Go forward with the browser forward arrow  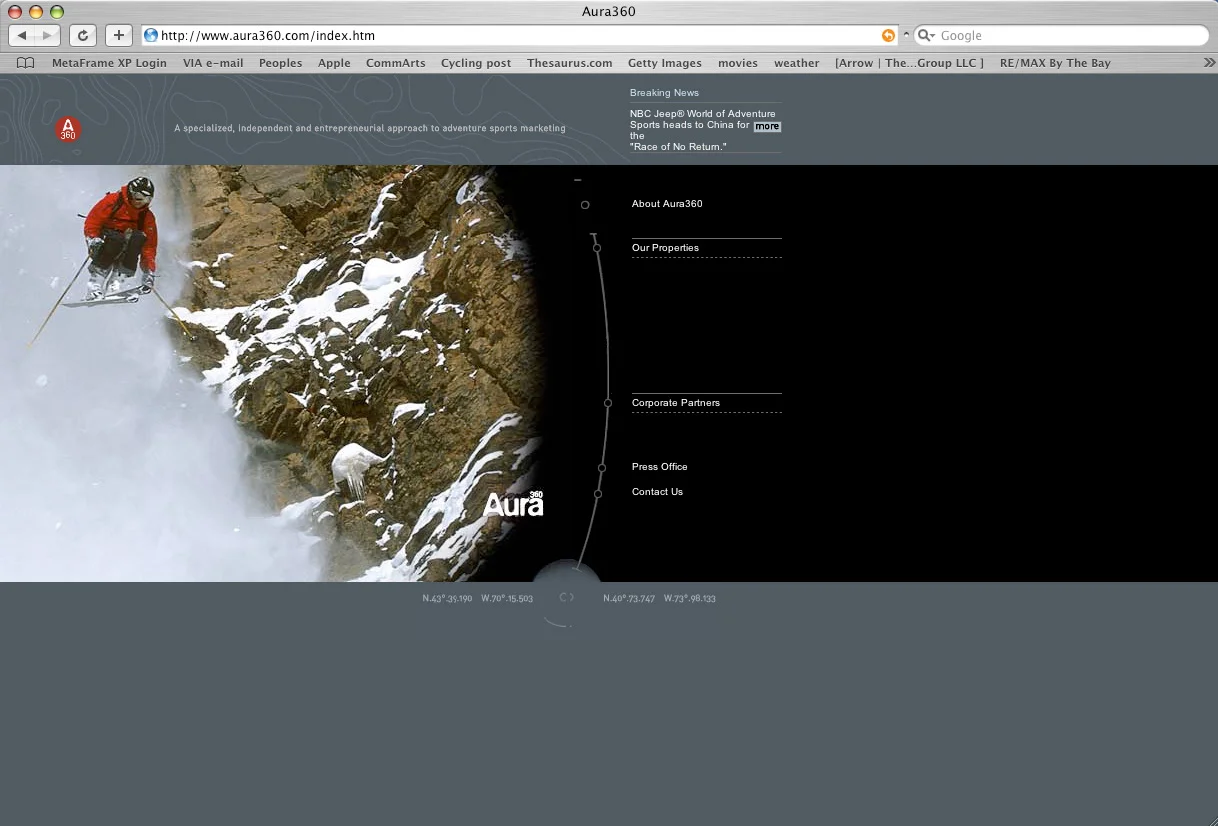[47, 35]
